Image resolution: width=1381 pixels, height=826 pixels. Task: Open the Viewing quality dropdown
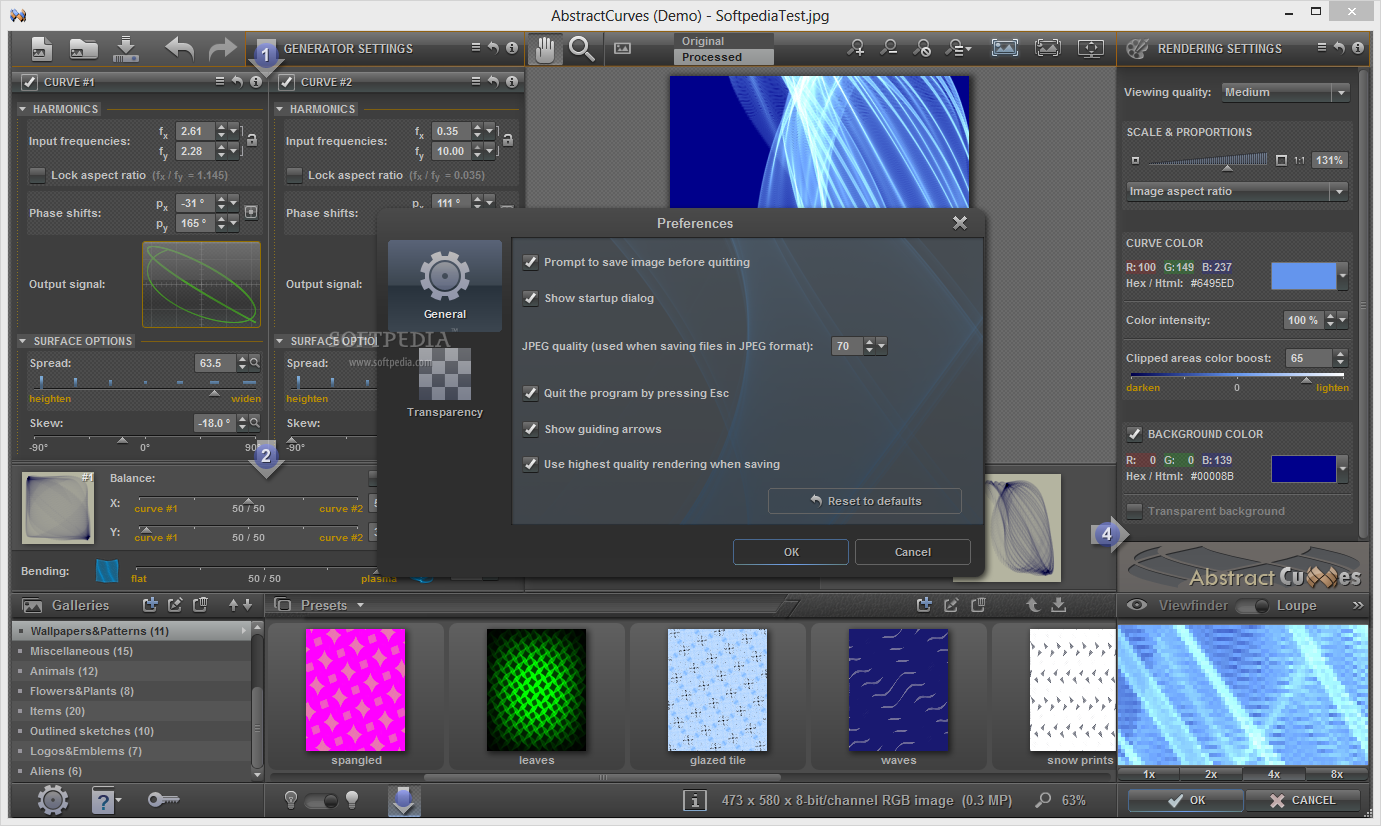[1286, 92]
